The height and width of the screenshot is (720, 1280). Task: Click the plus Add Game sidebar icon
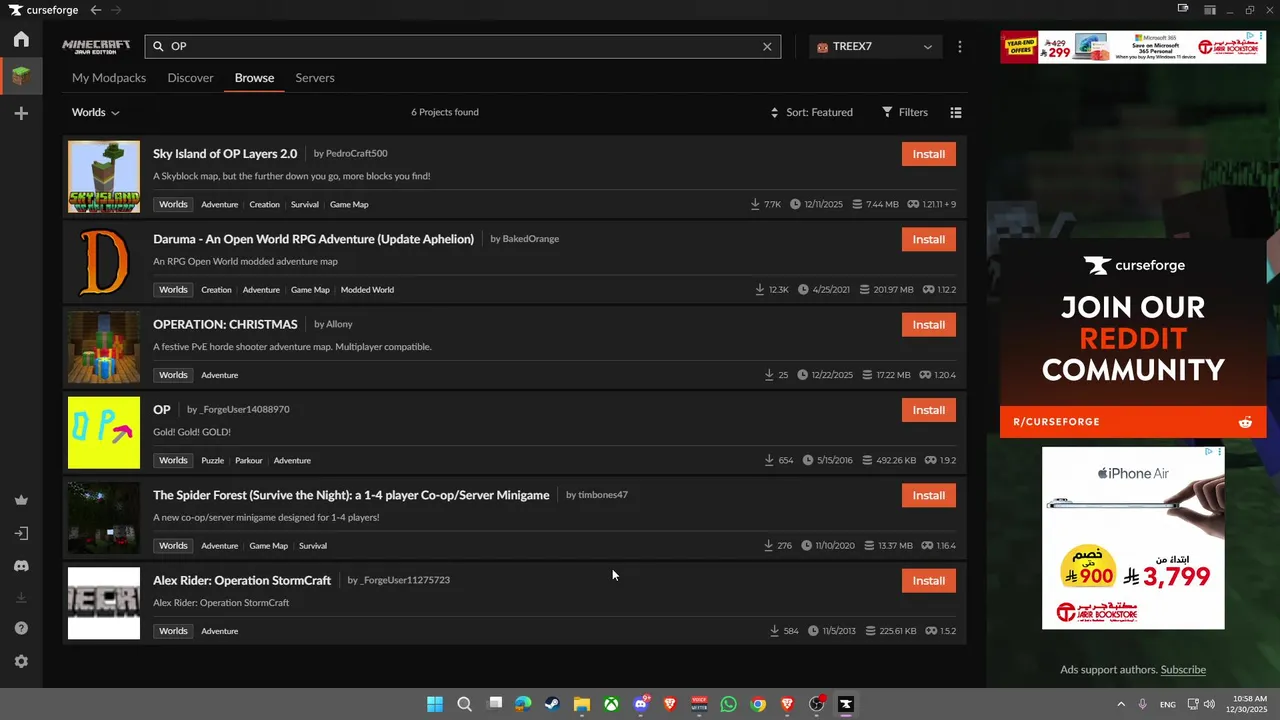click(21, 114)
